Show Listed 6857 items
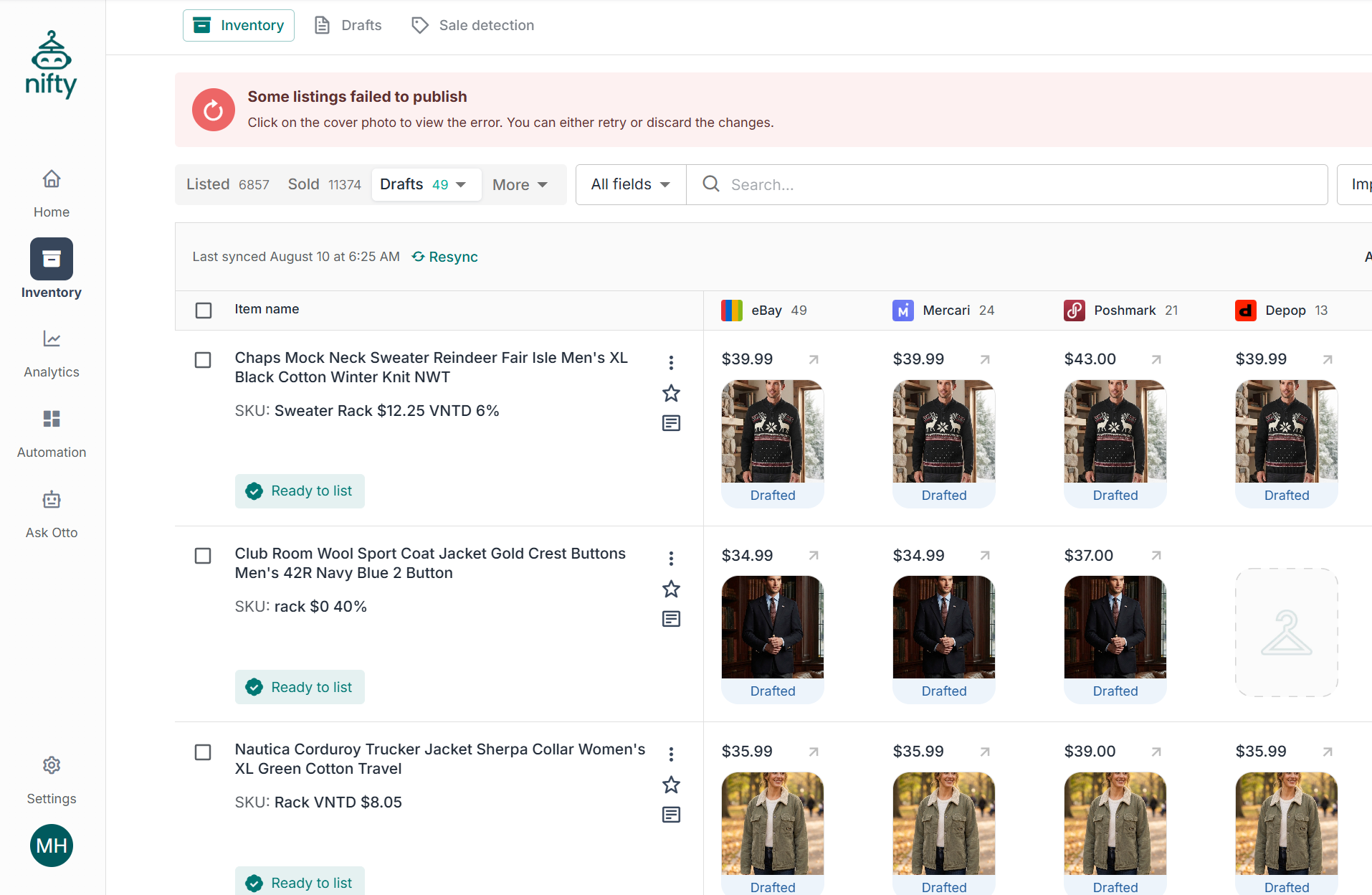This screenshot has height=895, width=1372. click(228, 184)
